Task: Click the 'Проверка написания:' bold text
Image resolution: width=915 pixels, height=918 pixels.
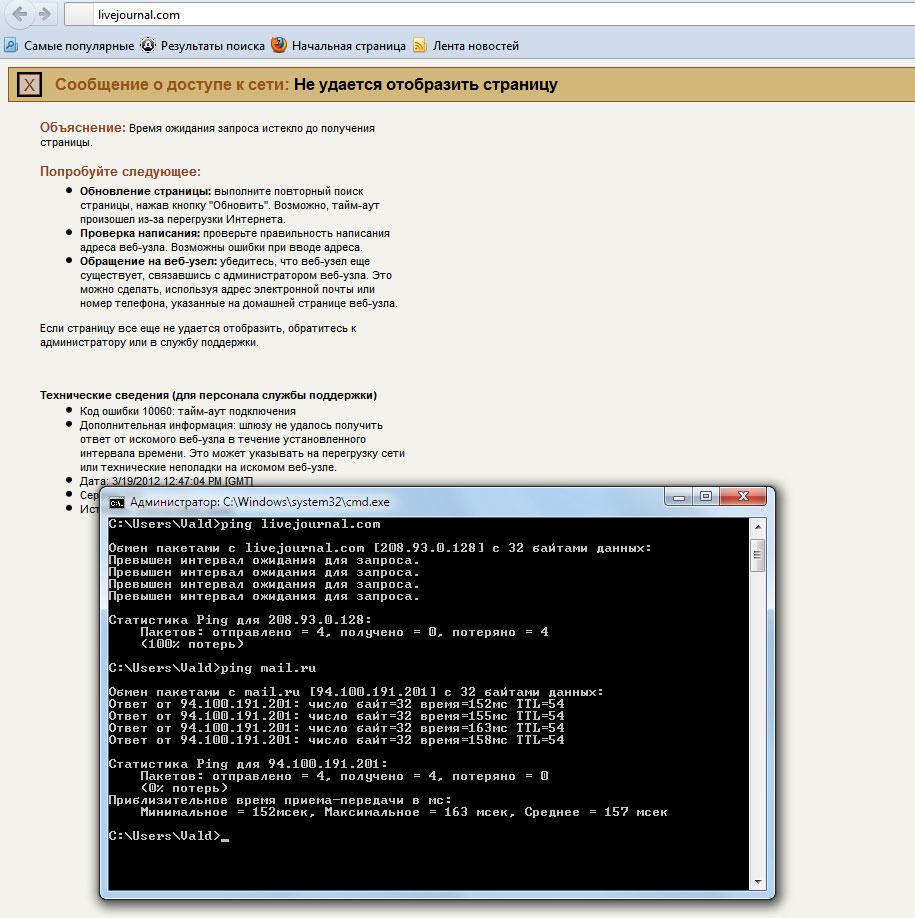Action: click(x=140, y=234)
